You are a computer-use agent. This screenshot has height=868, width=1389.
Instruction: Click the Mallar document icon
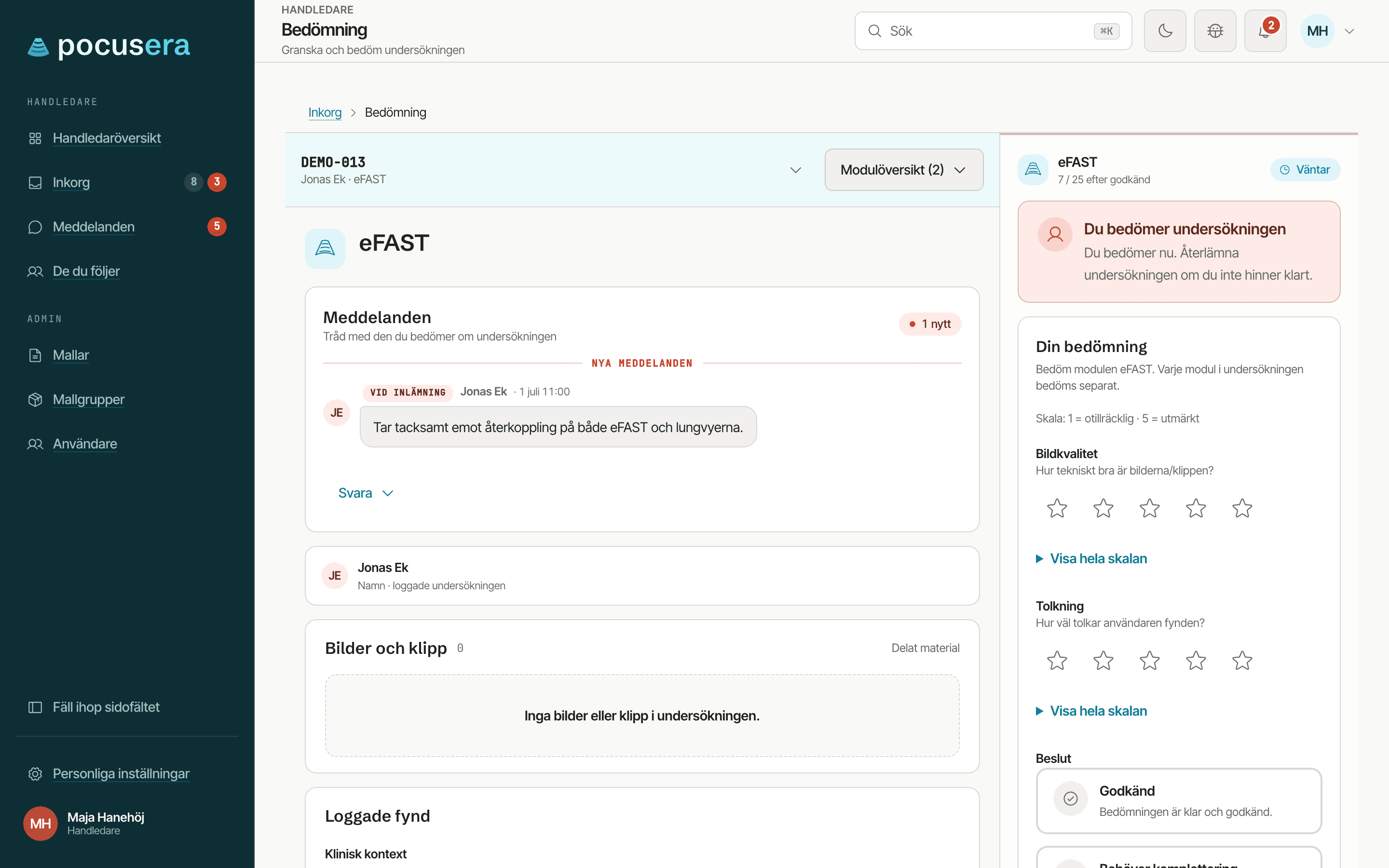coord(35,355)
